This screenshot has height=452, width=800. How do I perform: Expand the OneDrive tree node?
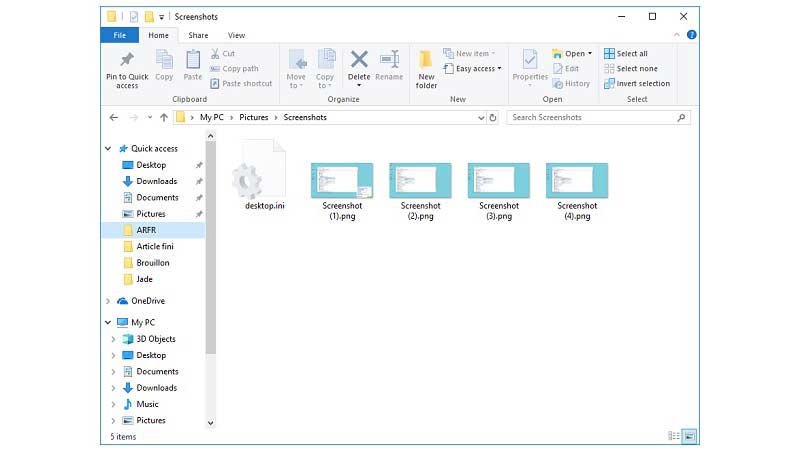click(x=109, y=301)
